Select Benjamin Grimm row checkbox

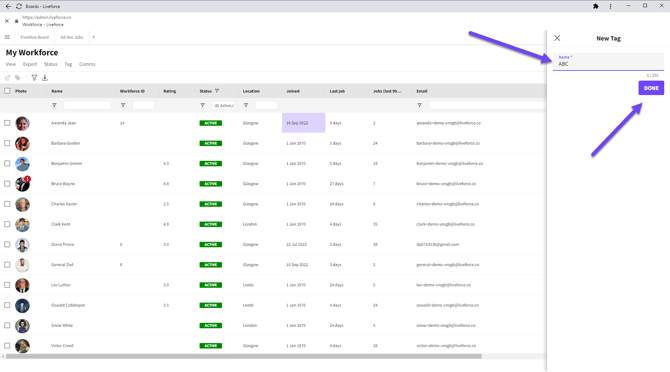click(x=7, y=164)
